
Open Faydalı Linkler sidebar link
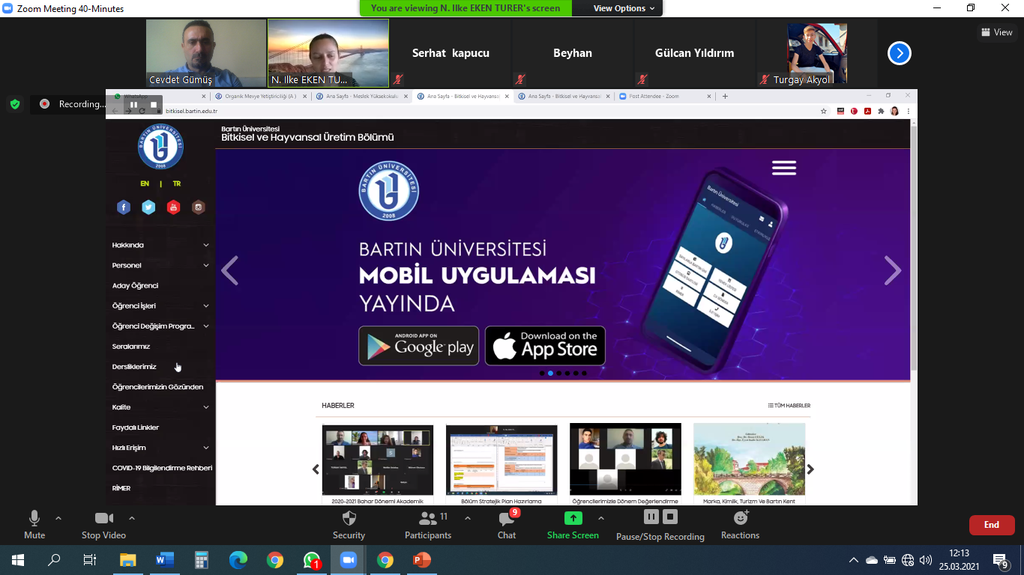point(135,427)
